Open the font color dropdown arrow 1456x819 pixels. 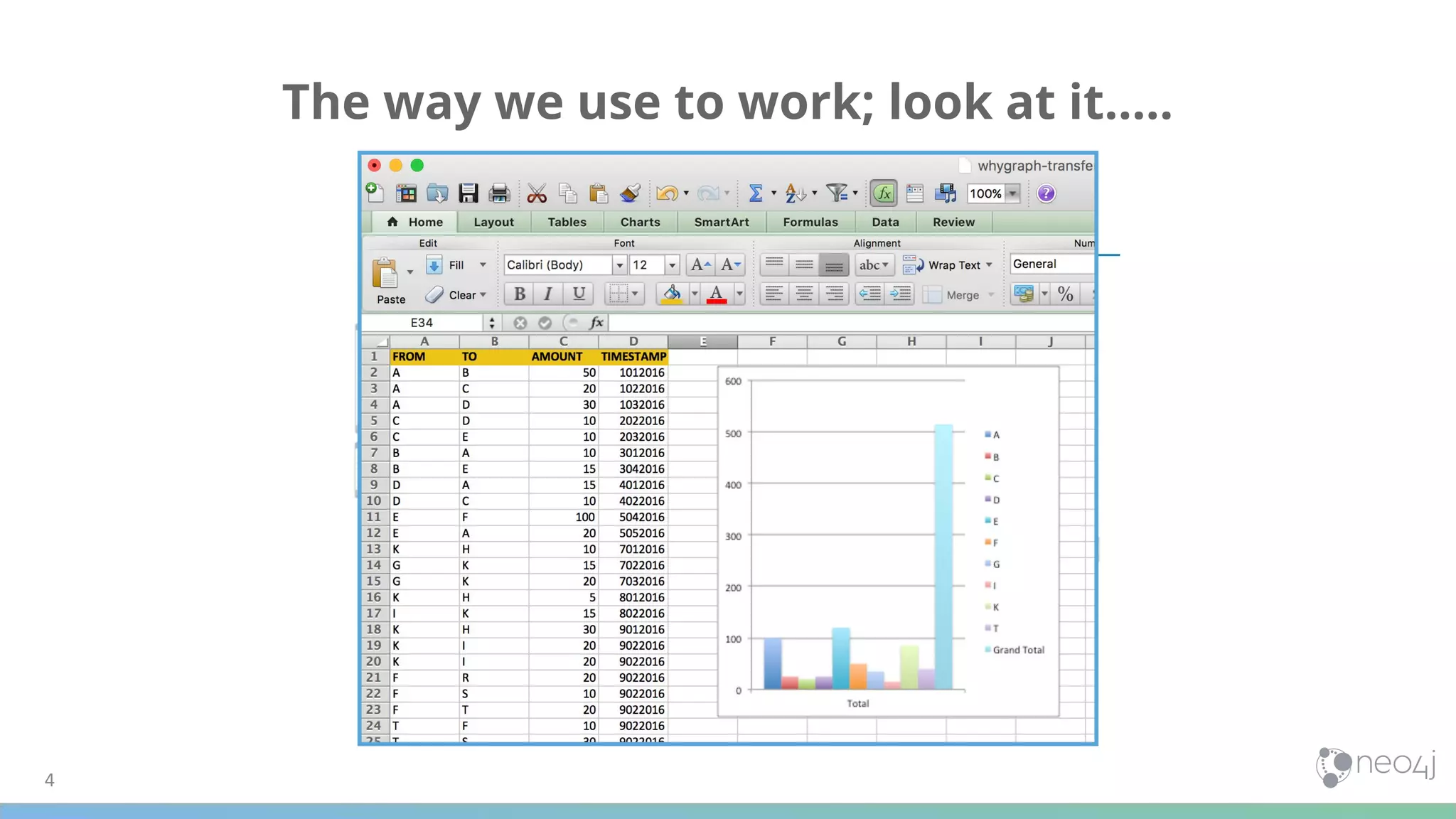point(739,294)
